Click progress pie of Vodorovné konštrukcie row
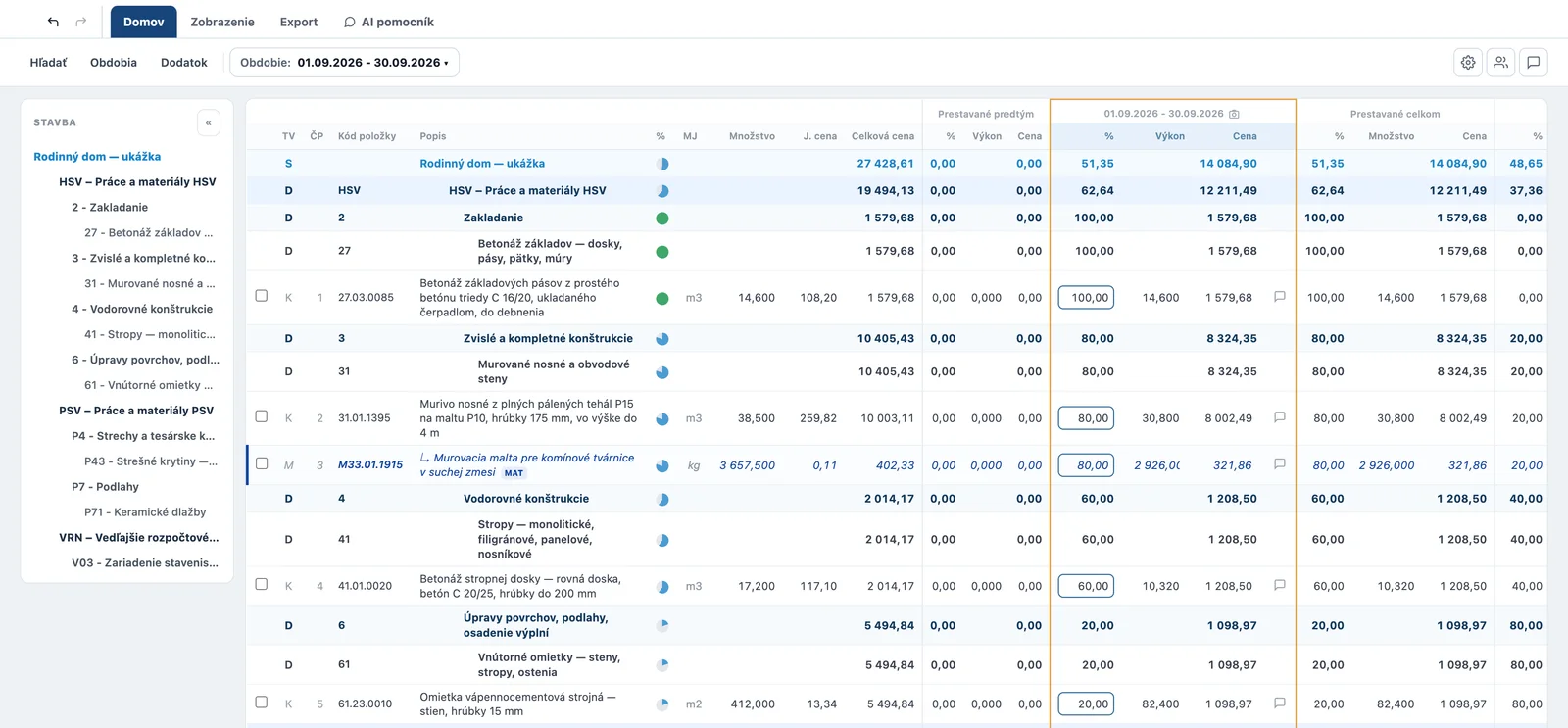 click(x=662, y=500)
